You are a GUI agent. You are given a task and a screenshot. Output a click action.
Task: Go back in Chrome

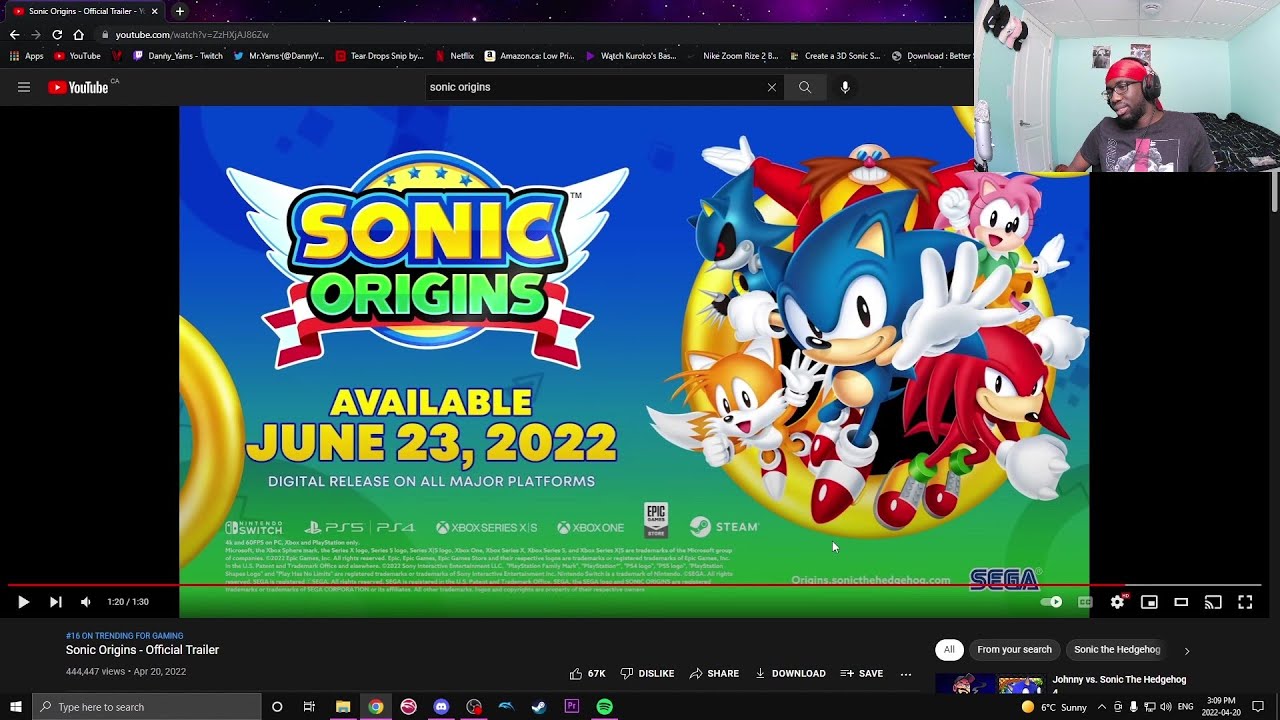point(14,34)
